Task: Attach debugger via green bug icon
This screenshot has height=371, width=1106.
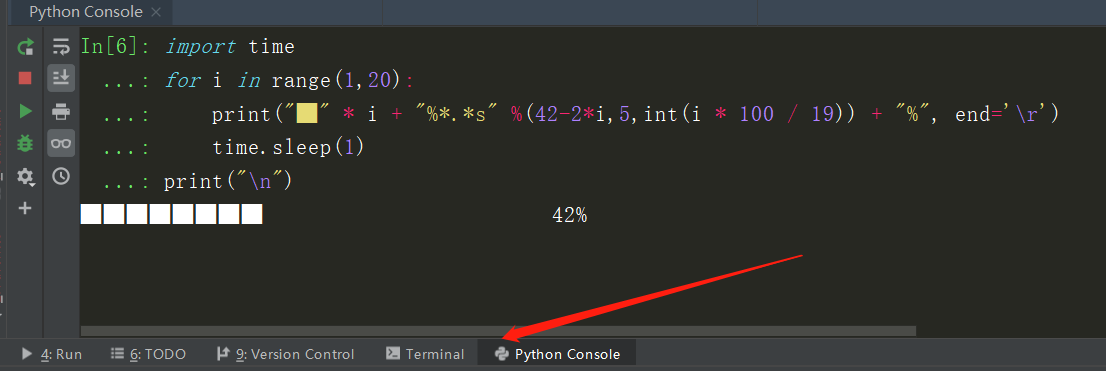Action: tap(25, 143)
